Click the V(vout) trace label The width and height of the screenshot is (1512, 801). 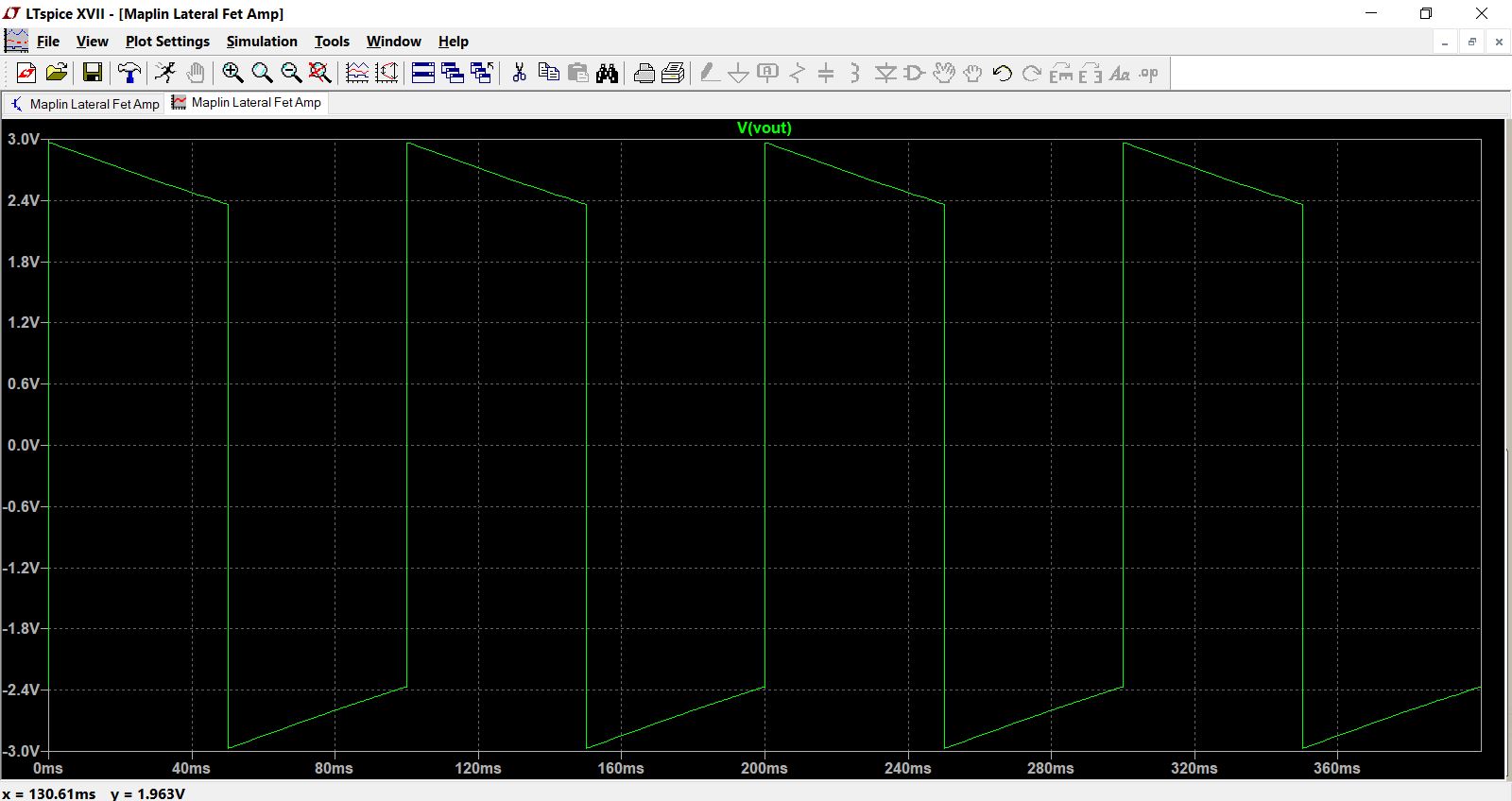click(765, 128)
